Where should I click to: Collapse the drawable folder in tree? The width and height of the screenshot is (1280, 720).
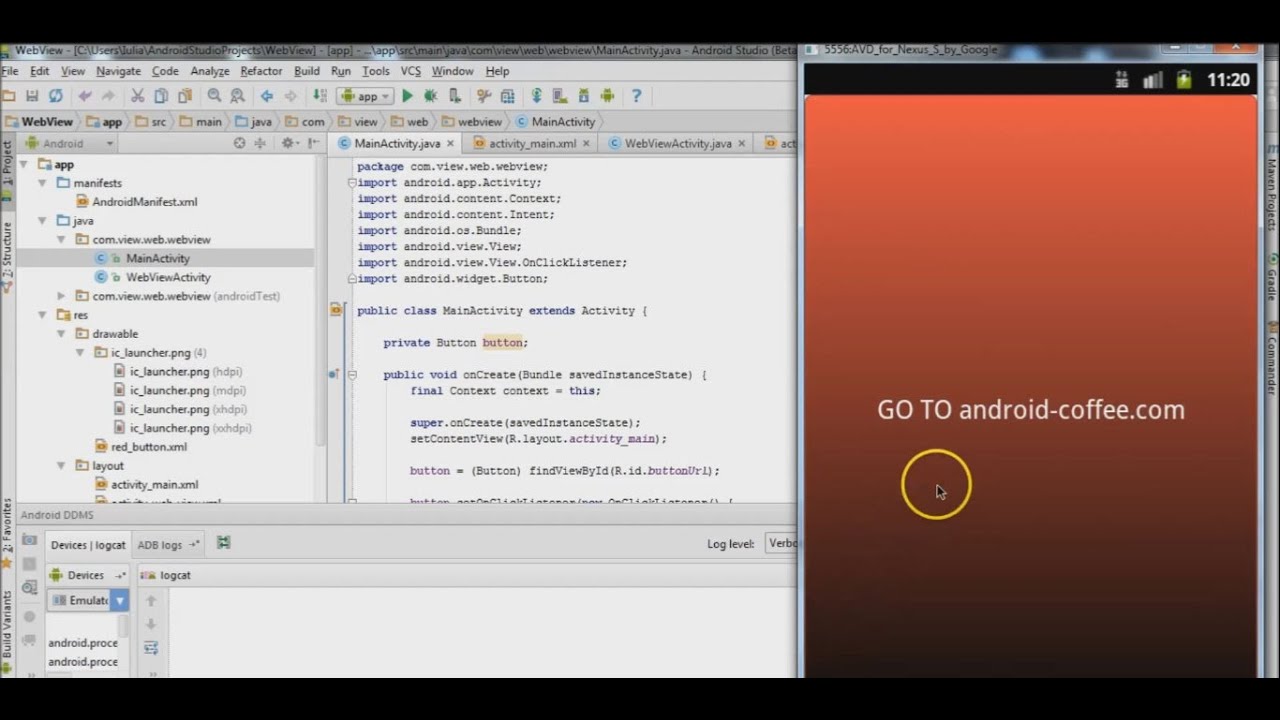(61, 334)
